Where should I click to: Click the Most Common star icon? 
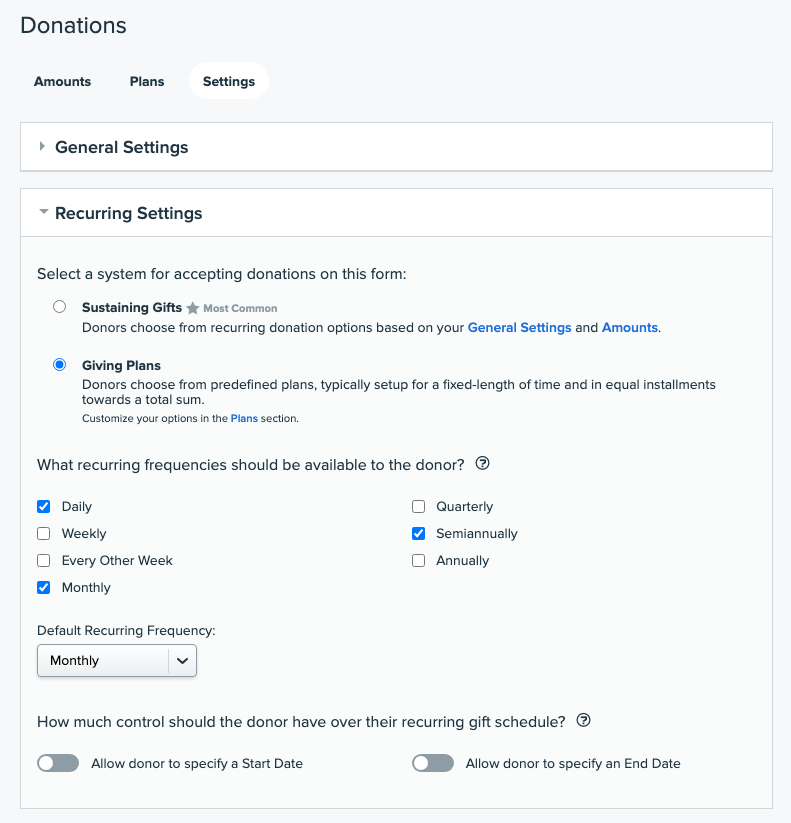point(193,308)
